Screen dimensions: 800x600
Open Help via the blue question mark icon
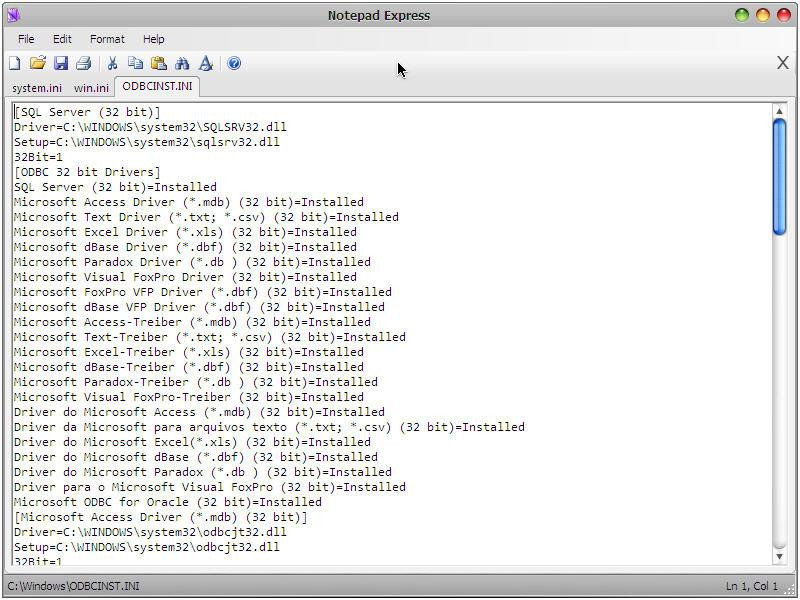click(x=234, y=63)
